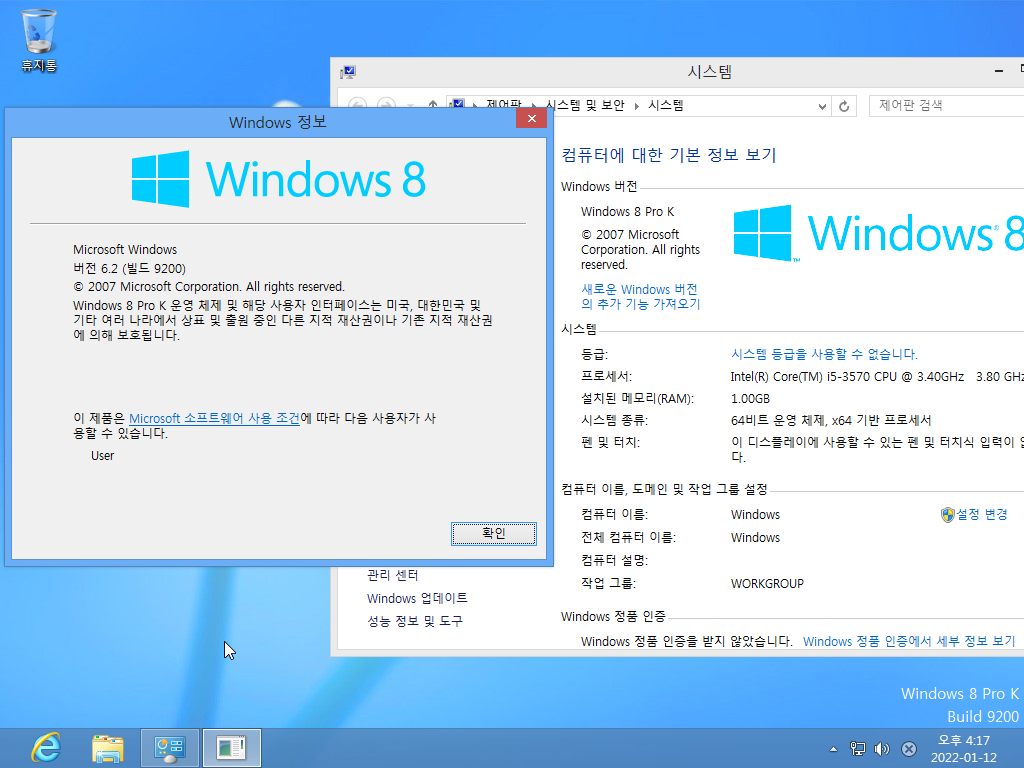This screenshot has width=1024, height=768.
Task: Select the WORKGROUP value
Action: [767, 584]
